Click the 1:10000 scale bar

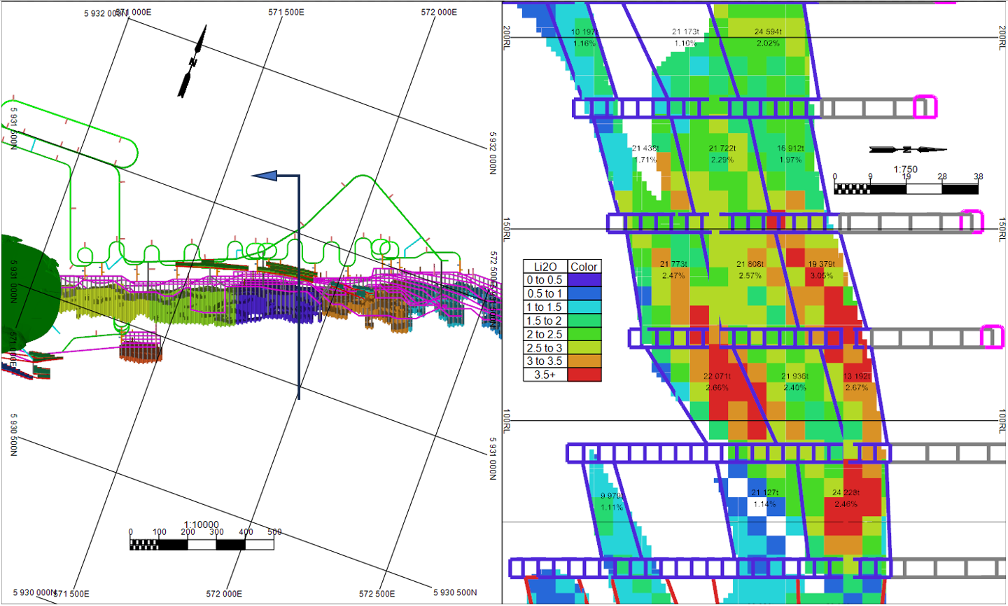202,544
